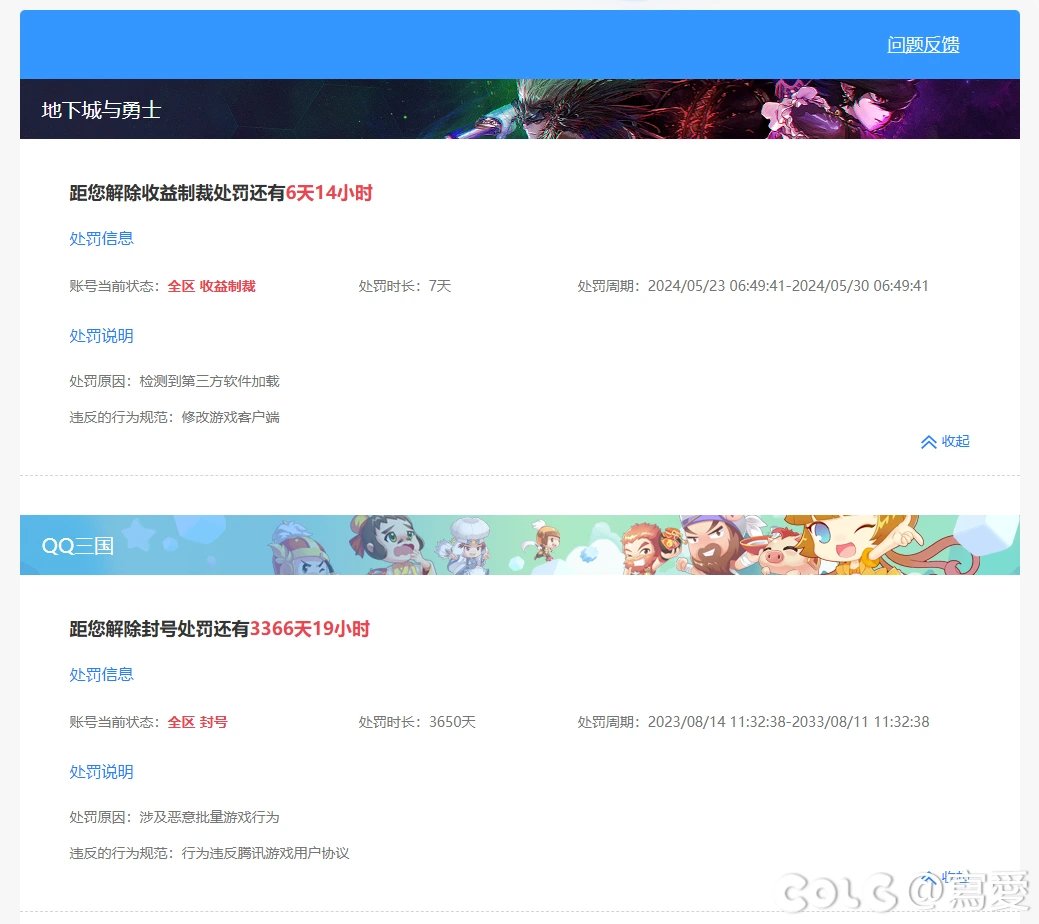Click the red 6天14小时 countdown text

(329, 193)
